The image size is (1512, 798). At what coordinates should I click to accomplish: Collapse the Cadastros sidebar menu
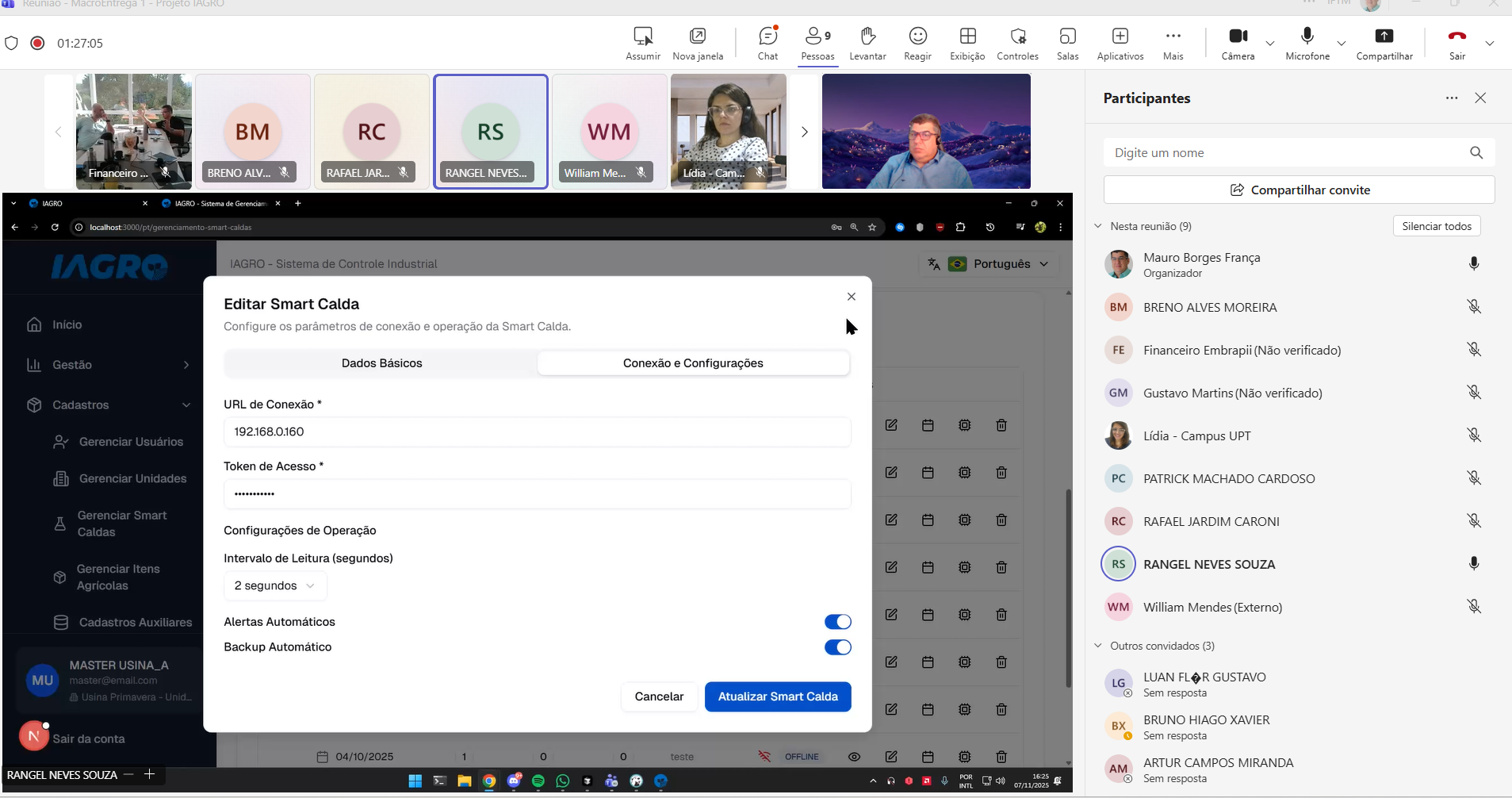pos(109,405)
